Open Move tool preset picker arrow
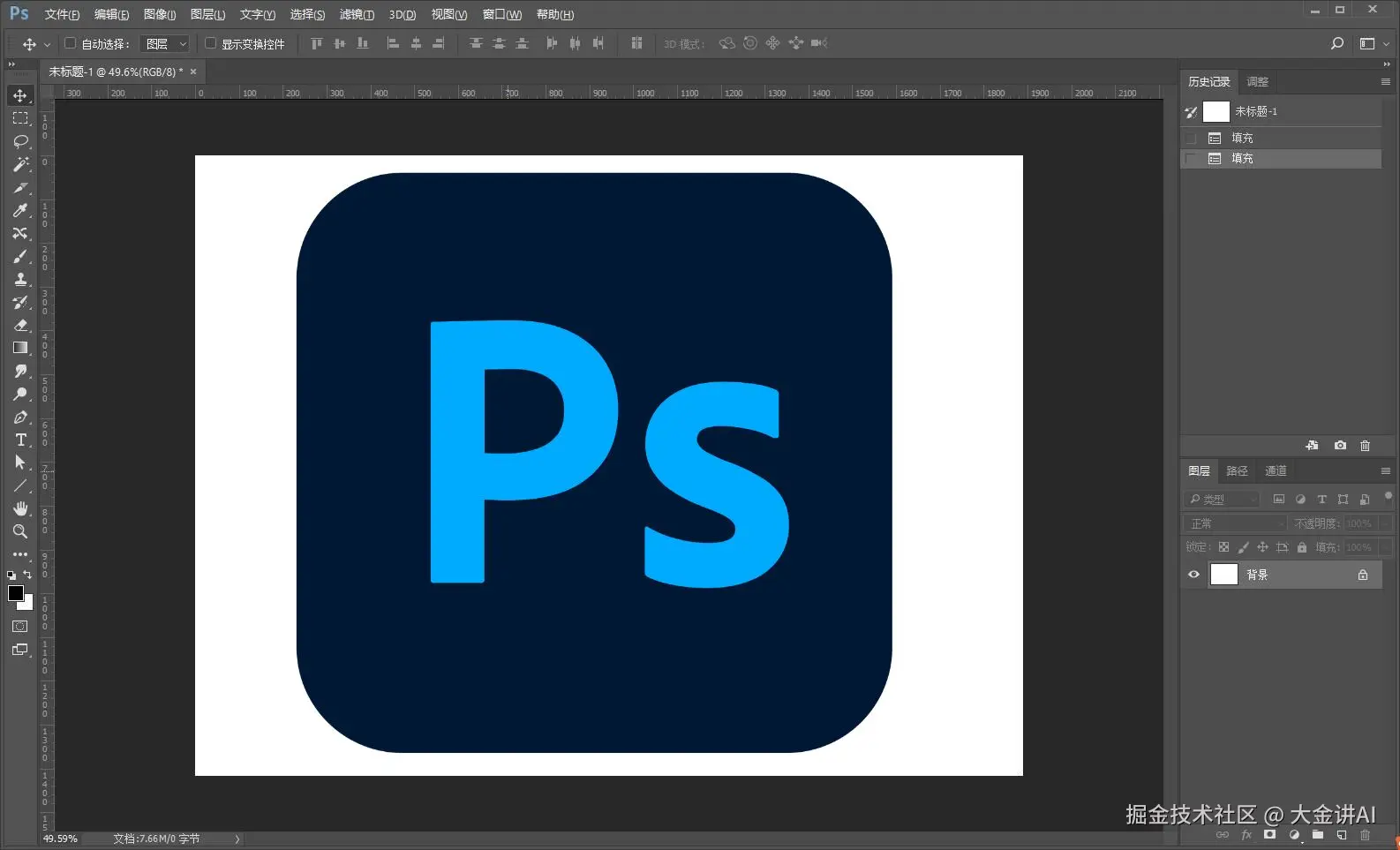The image size is (1400, 850). 47,44
